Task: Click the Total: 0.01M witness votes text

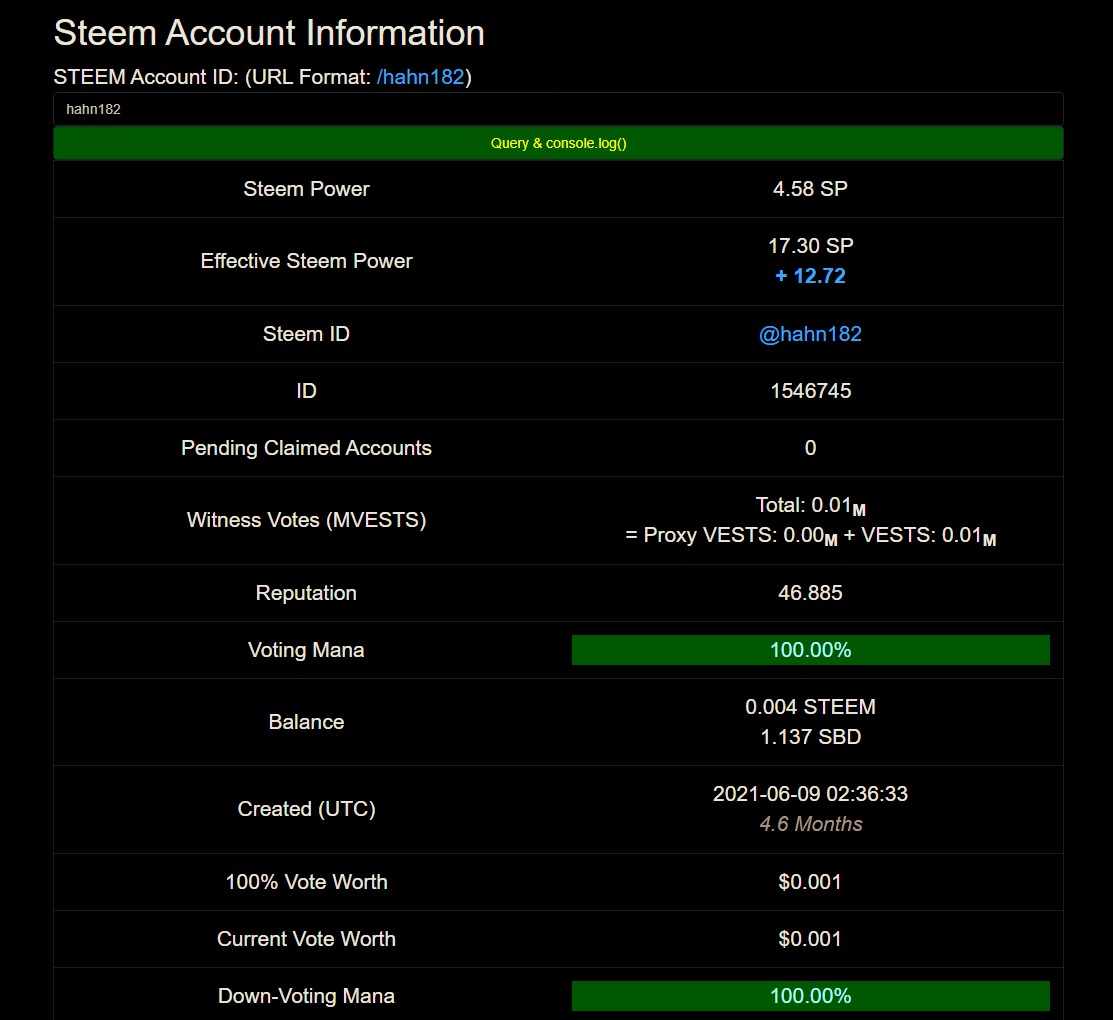Action: (810, 505)
